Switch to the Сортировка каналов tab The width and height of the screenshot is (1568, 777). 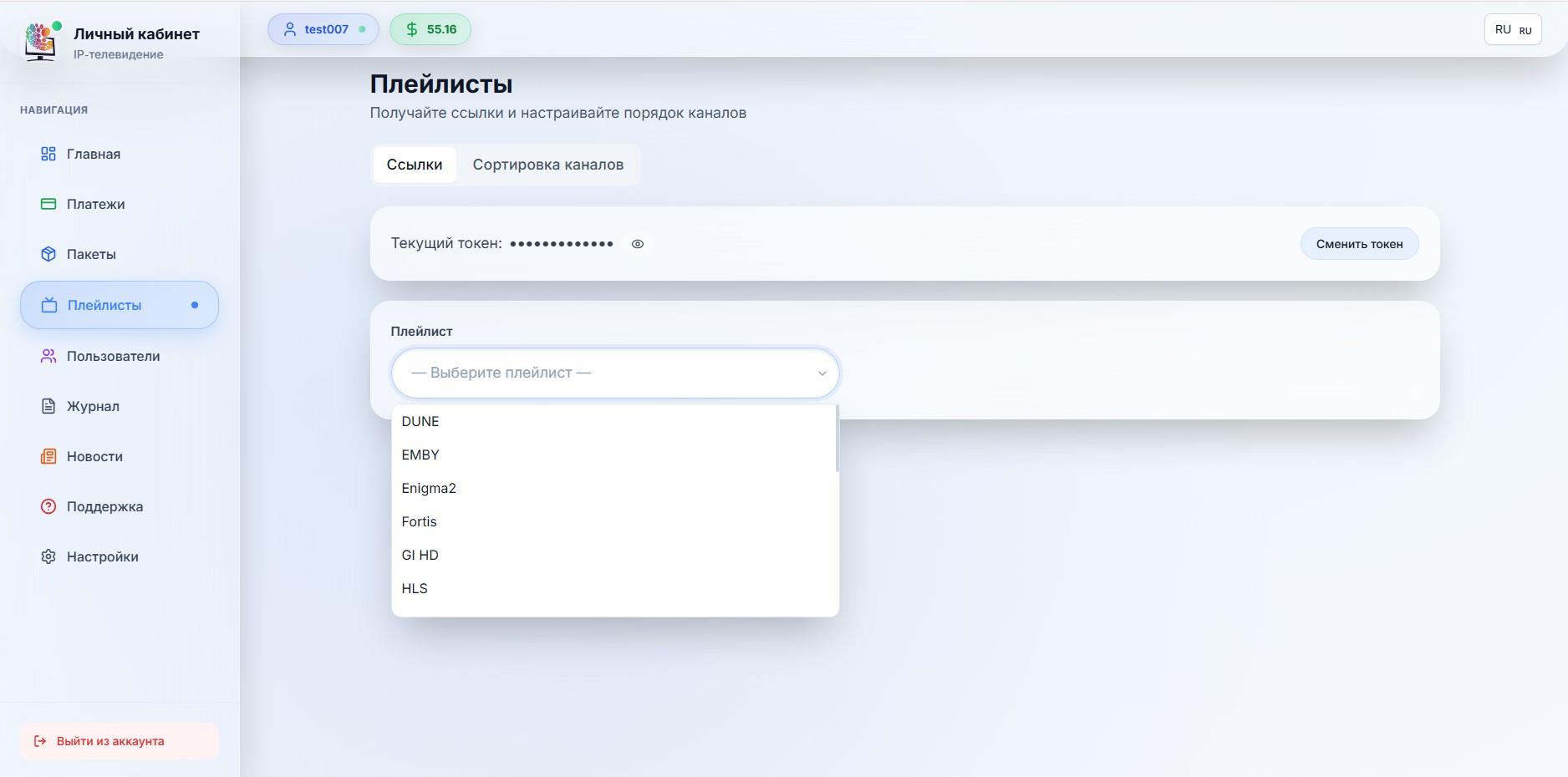(547, 165)
